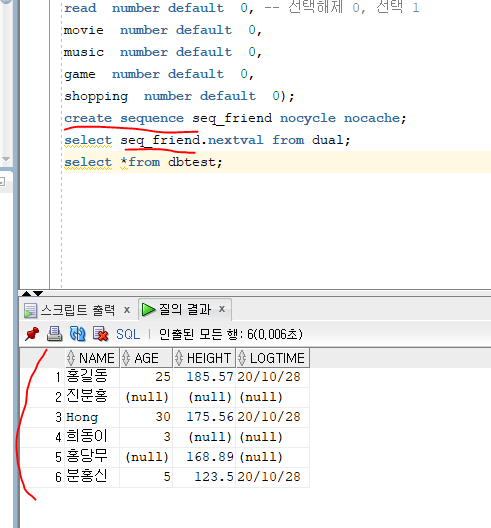Screen dimensions: 491x528
Task: Place cursor in 'select *from dbtest;' line
Action: [143, 162]
